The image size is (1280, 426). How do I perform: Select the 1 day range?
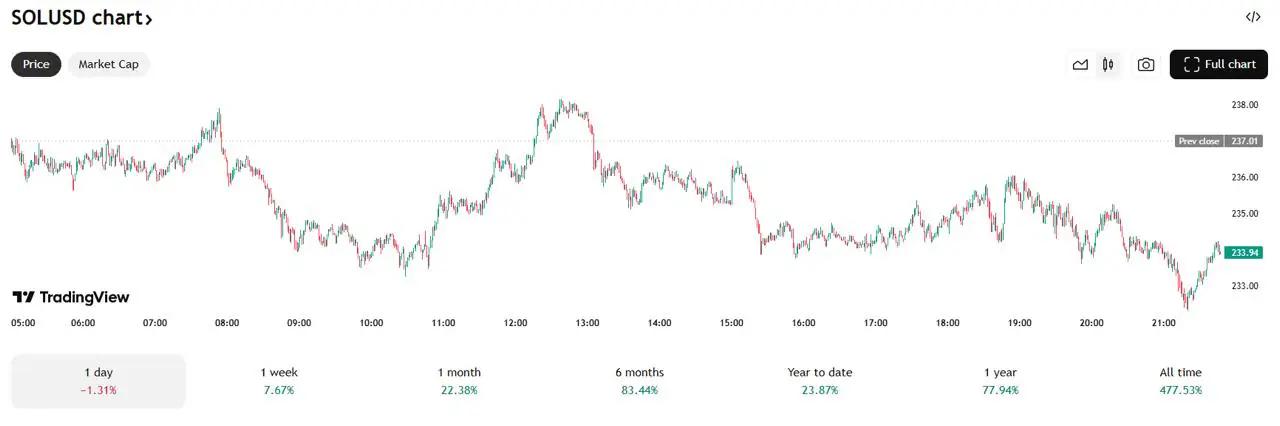pyautogui.click(x=98, y=381)
